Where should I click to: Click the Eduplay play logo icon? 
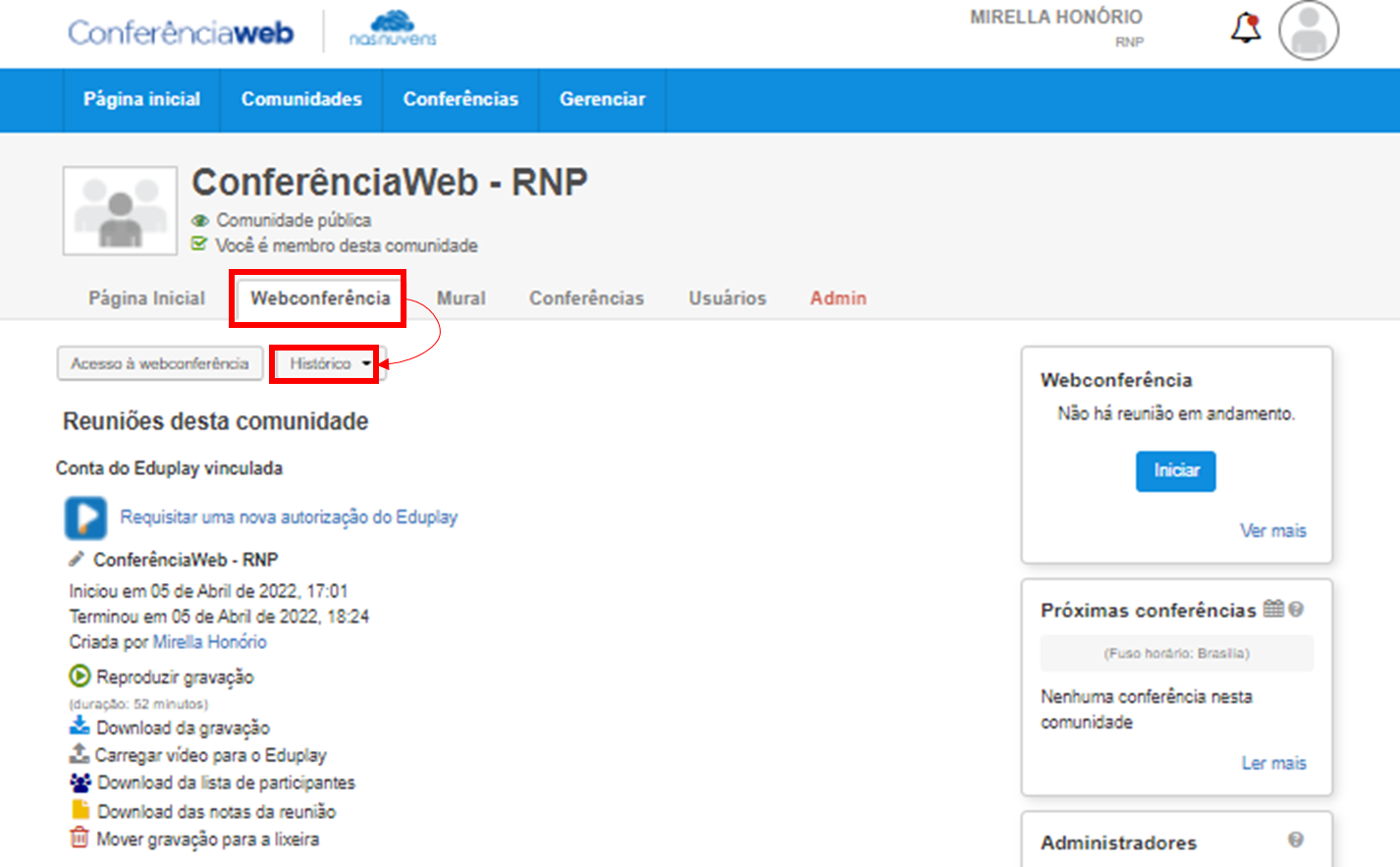85,517
